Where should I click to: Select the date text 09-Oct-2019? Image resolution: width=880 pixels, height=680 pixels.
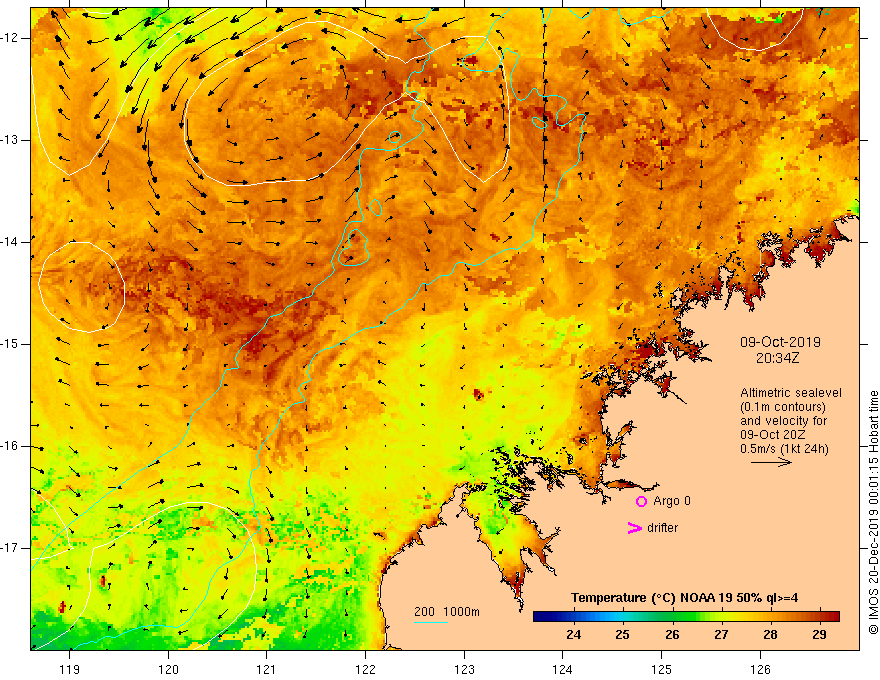click(780, 342)
